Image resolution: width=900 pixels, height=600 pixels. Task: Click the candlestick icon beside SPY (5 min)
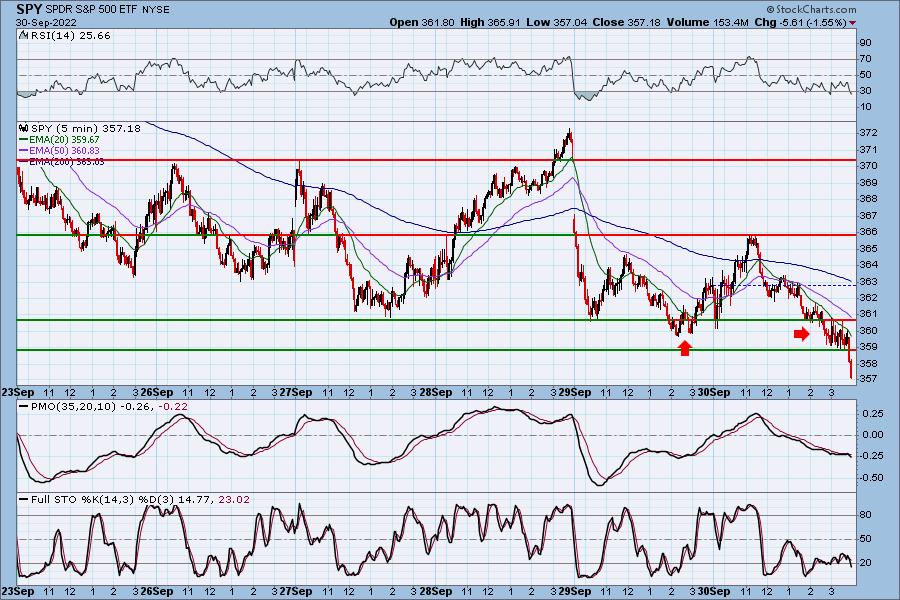pos(24,128)
